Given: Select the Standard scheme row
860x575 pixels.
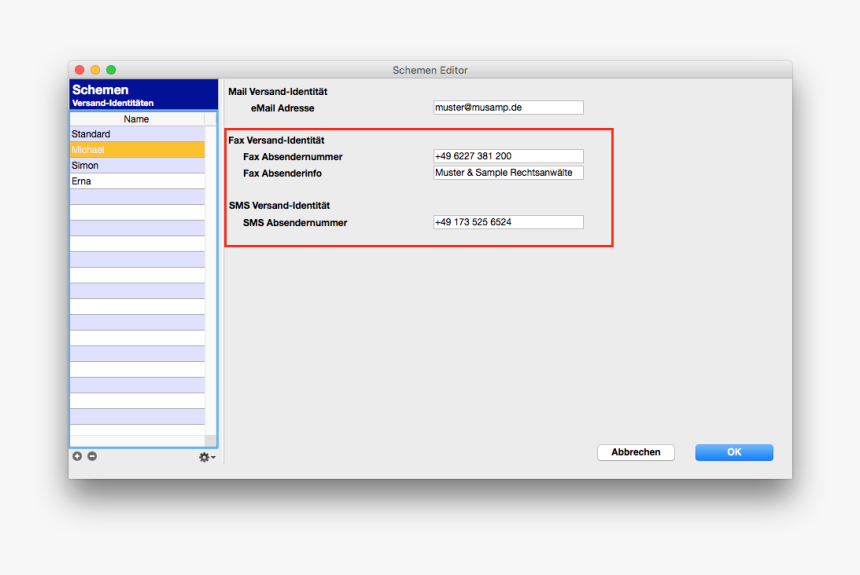Looking at the screenshot, I should click(x=138, y=134).
